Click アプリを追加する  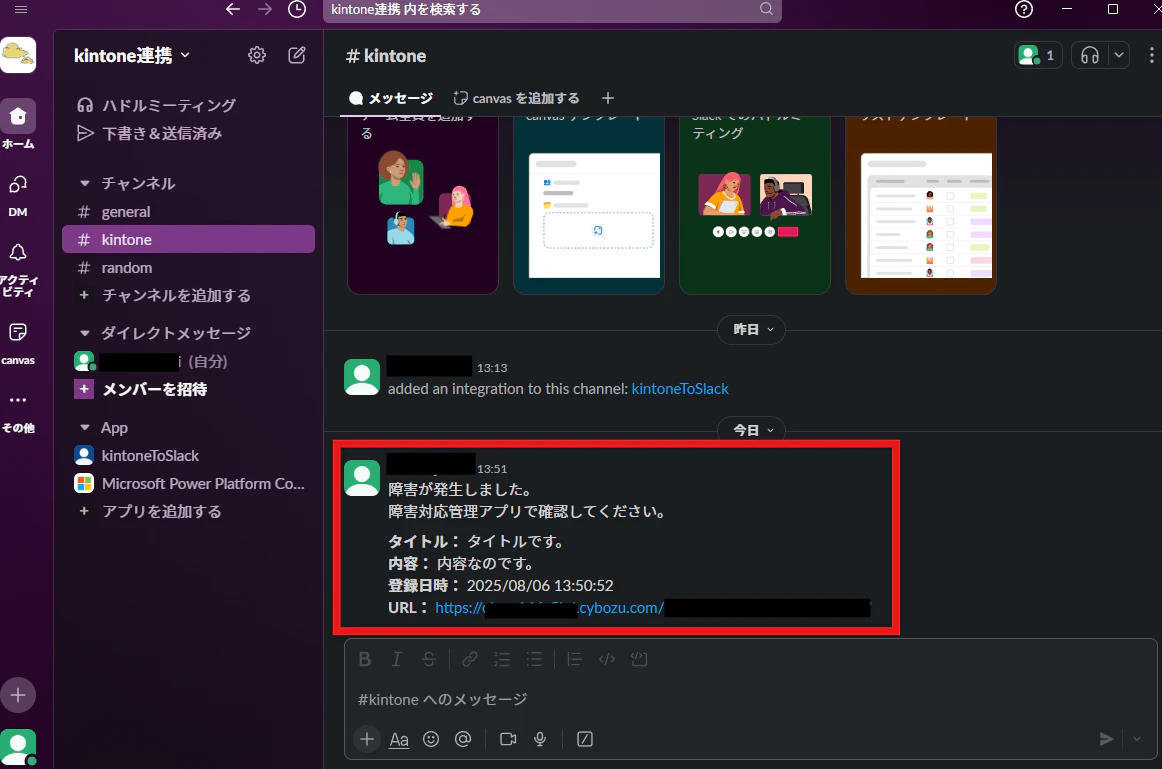tap(188, 512)
